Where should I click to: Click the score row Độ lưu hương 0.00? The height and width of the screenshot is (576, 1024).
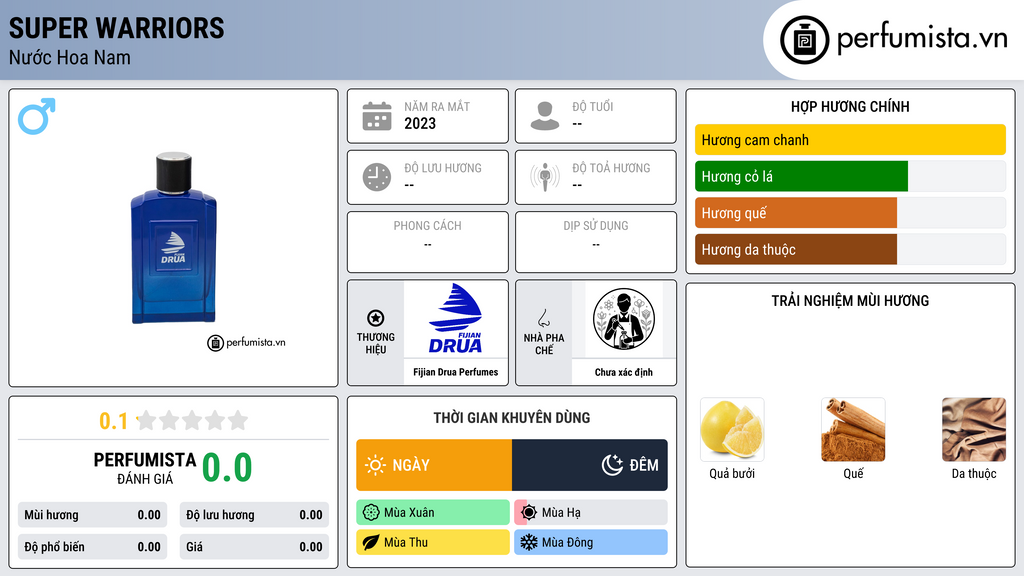[254, 515]
